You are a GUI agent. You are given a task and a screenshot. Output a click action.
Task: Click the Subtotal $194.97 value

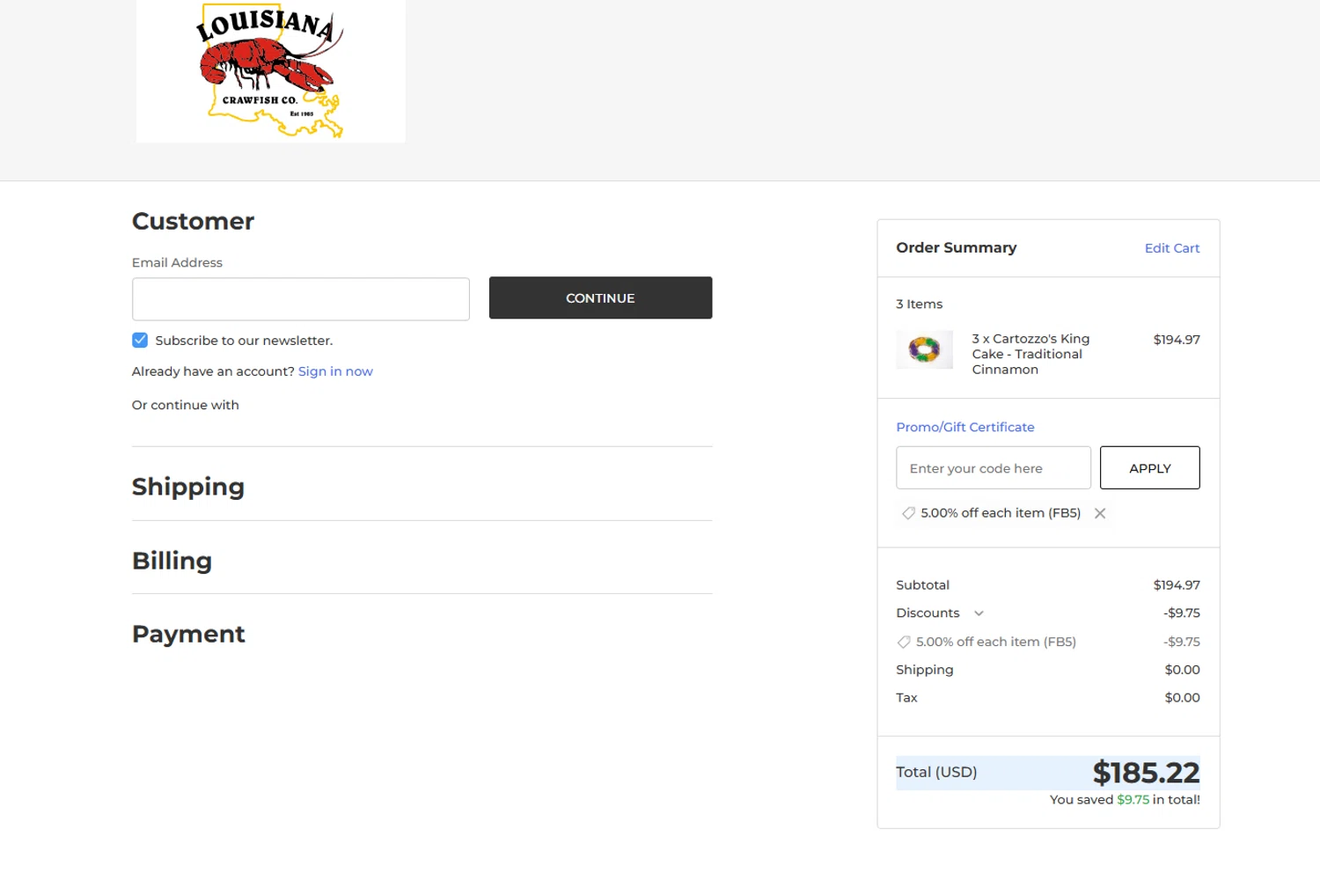pyautogui.click(x=1177, y=585)
